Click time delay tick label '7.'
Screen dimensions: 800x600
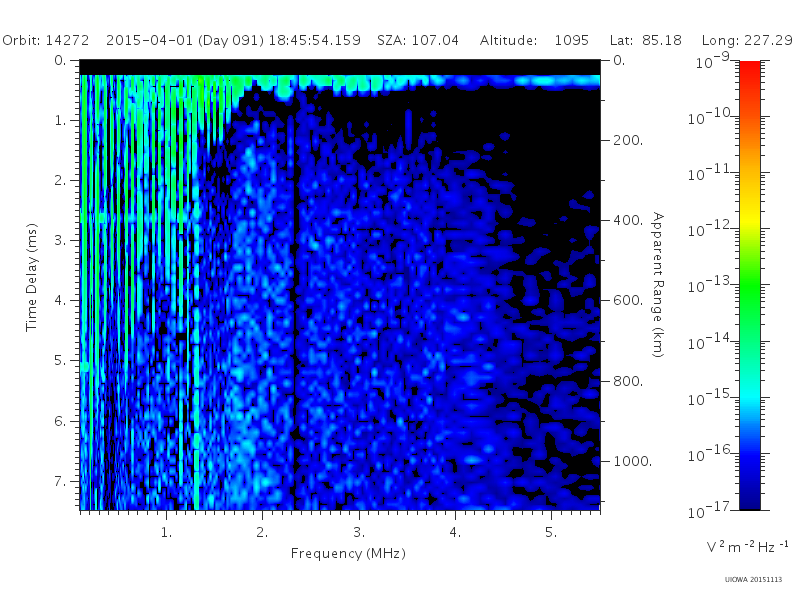(x=61, y=481)
